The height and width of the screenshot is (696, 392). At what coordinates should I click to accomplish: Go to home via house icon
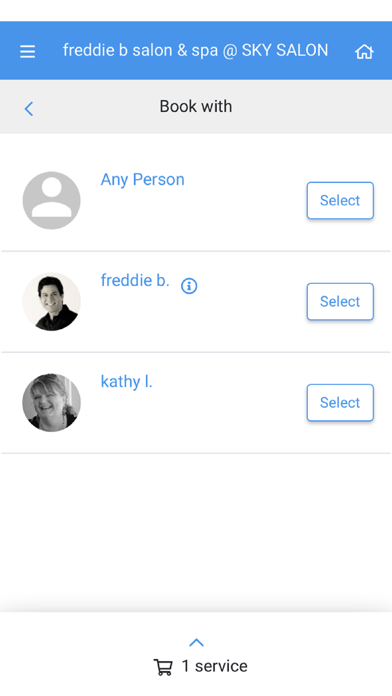pos(364,51)
